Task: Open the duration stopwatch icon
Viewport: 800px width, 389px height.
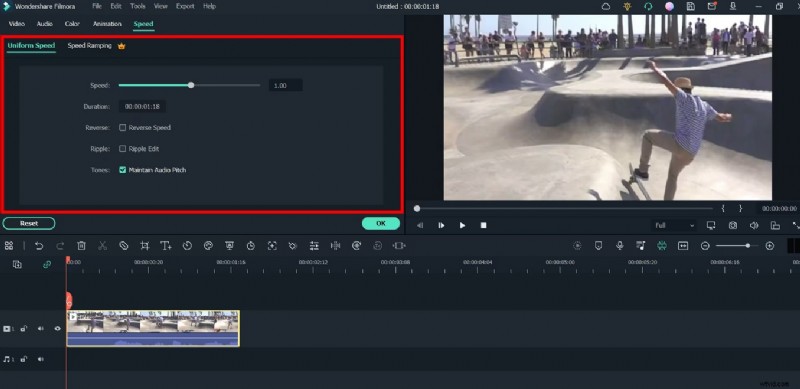Action: pos(251,246)
